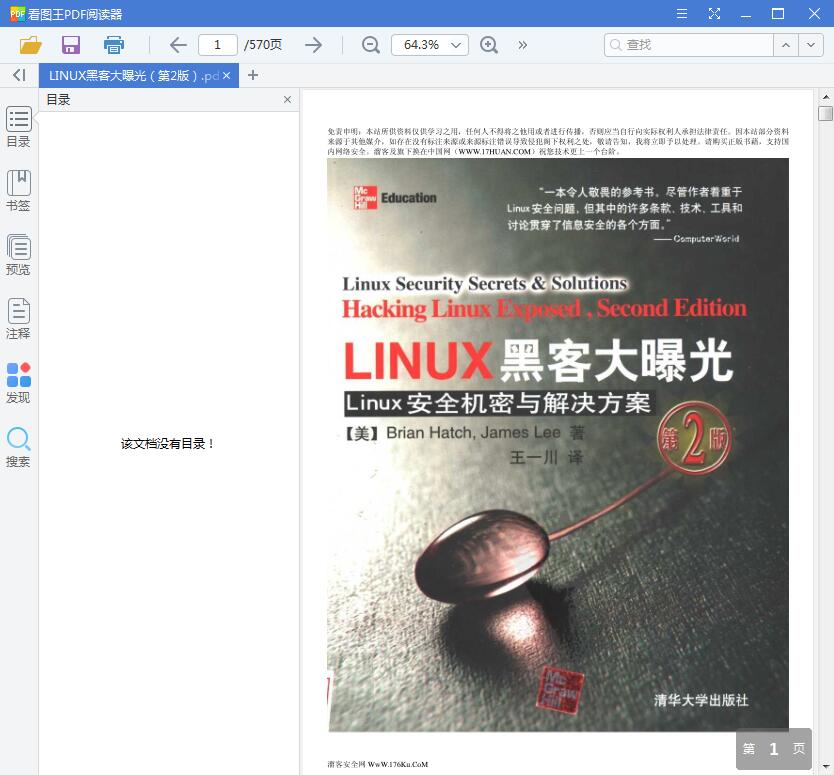Screen dimensions: 834x775
Task: Enter fullscreen mode with expand icon
Action: tap(714, 14)
